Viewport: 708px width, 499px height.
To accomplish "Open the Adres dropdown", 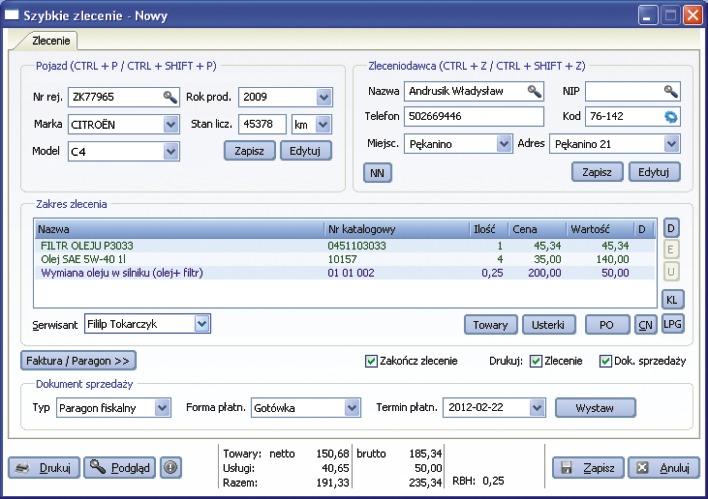I will 671,144.
